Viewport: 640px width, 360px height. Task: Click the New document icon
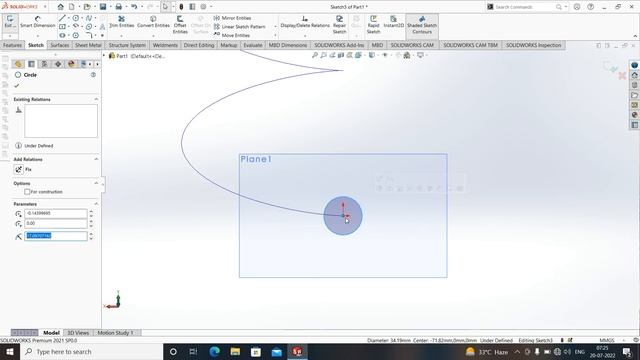click(71, 7)
